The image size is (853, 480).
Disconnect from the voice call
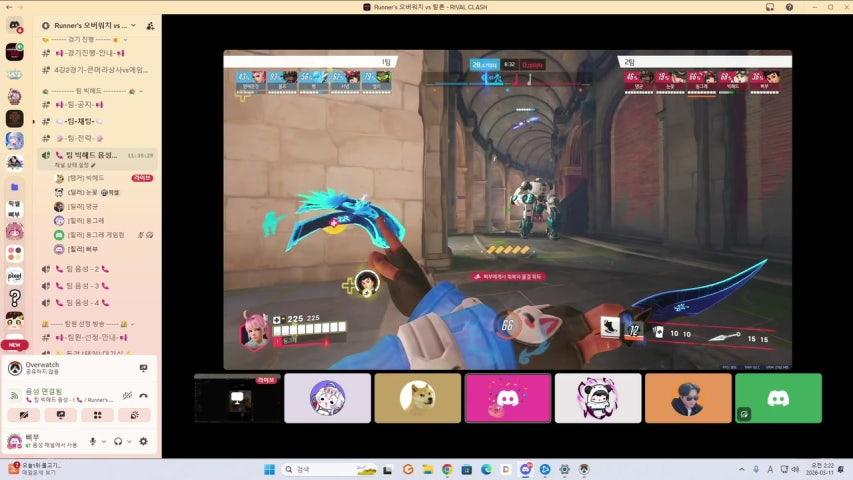click(x=144, y=396)
